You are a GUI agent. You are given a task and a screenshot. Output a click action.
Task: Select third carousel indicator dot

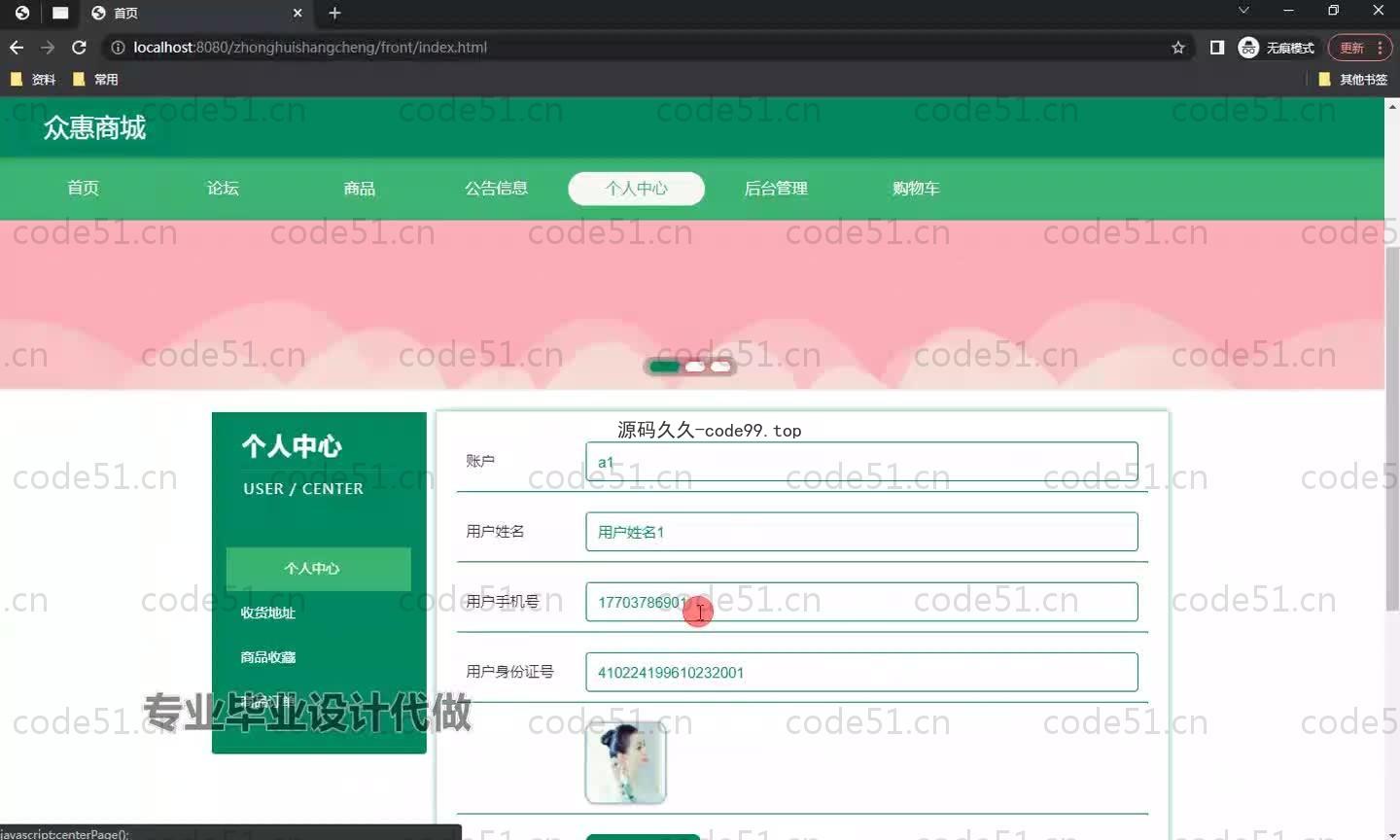[x=720, y=367]
